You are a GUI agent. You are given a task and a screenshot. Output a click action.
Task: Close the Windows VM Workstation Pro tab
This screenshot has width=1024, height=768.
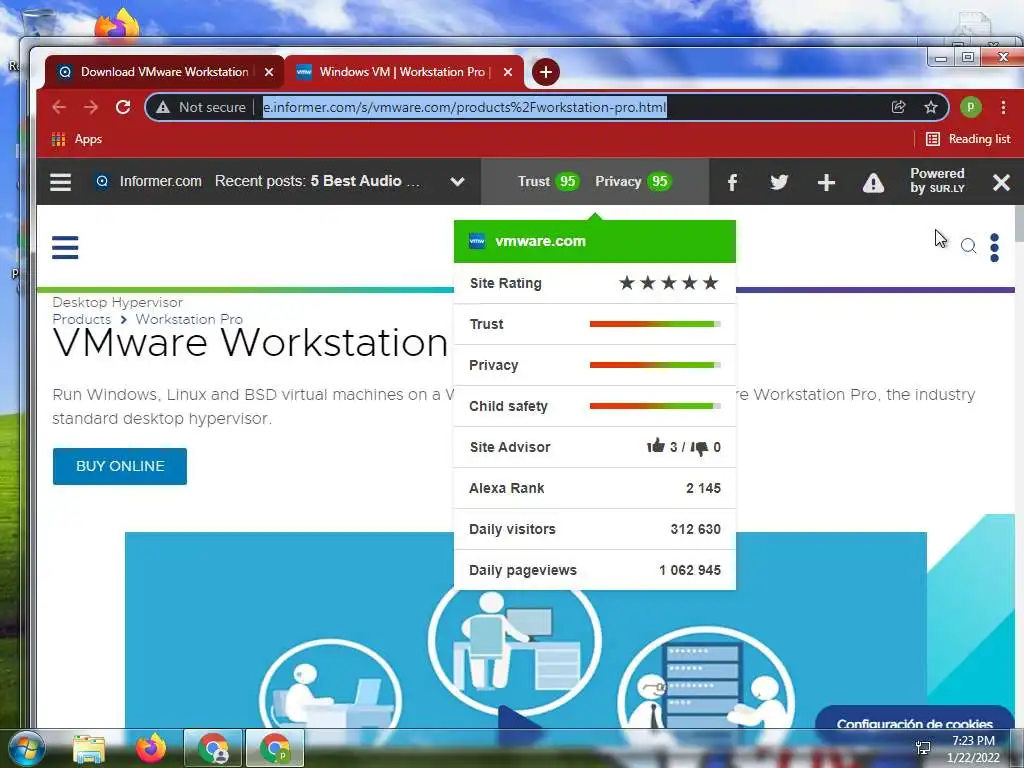pyautogui.click(x=508, y=72)
